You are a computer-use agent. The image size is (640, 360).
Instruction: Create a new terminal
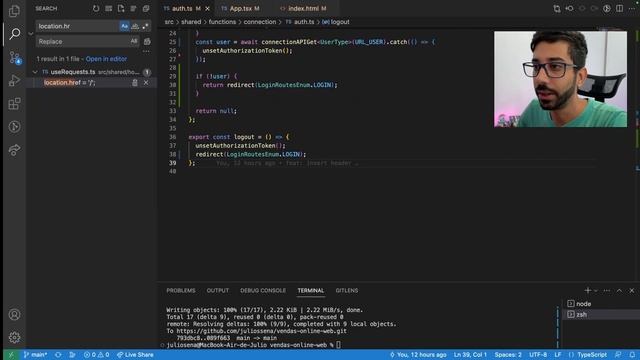[x=588, y=290]
